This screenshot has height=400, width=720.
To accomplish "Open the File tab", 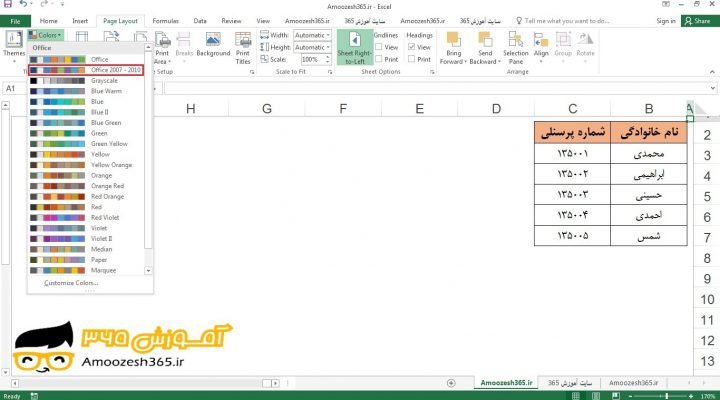I will click(15, 21).
